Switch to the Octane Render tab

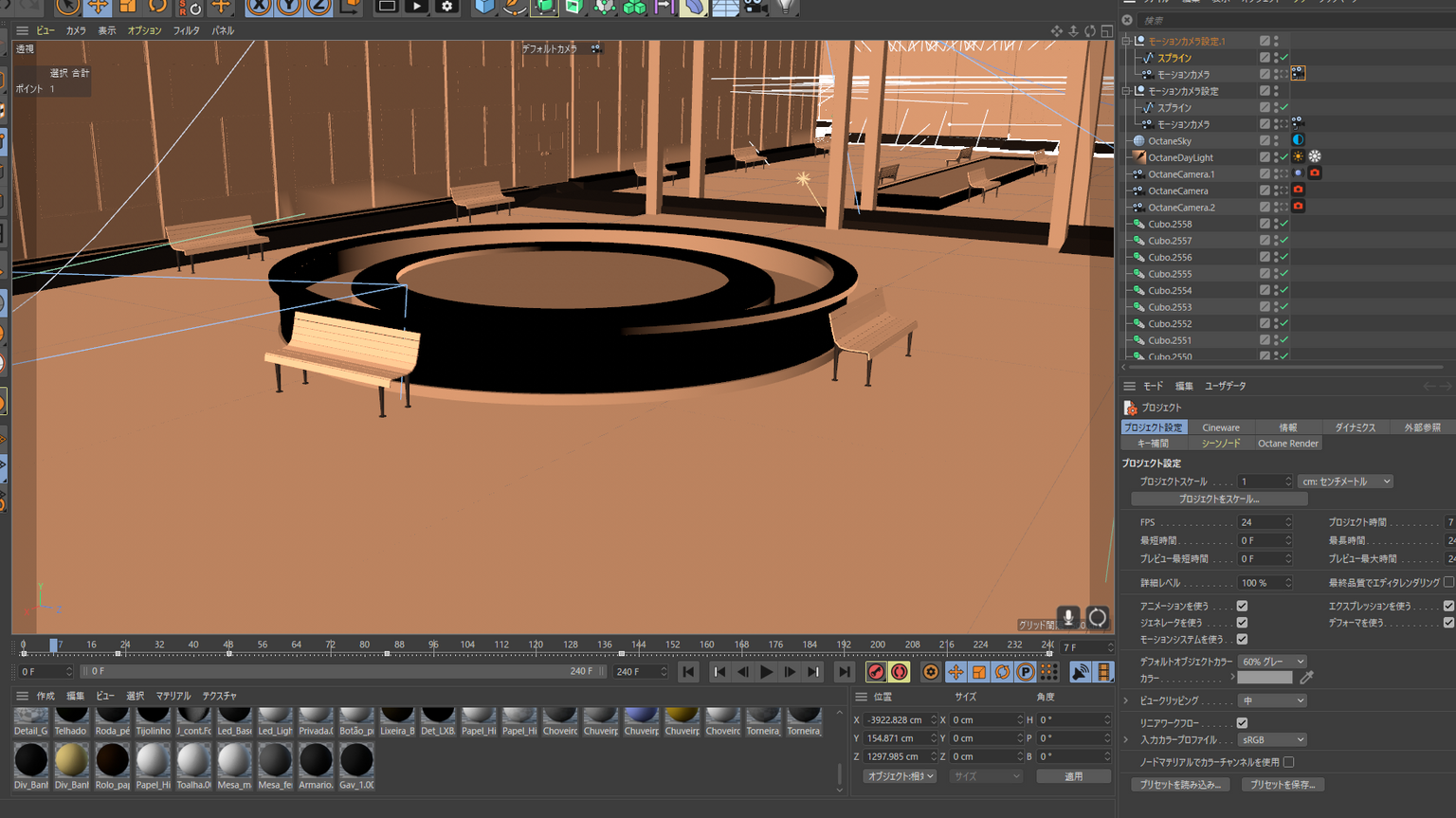1287,444
